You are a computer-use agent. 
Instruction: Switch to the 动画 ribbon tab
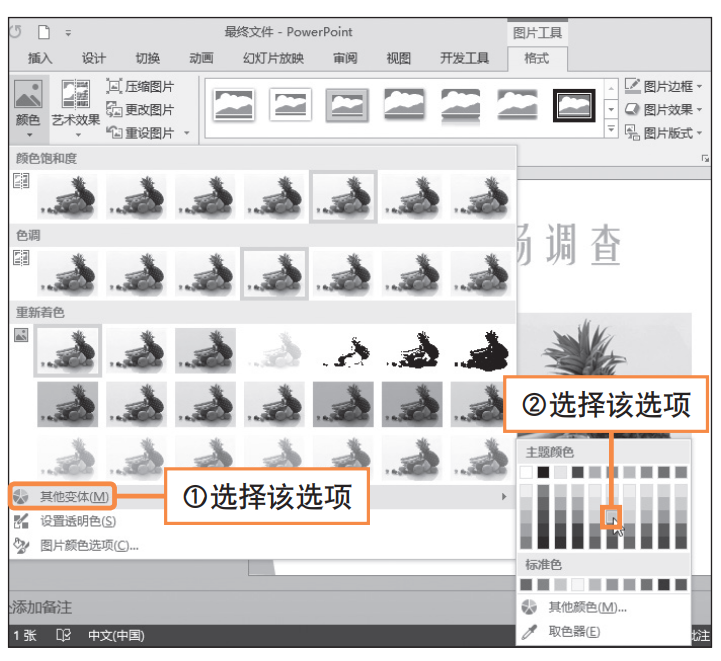(x=201, y=58)
